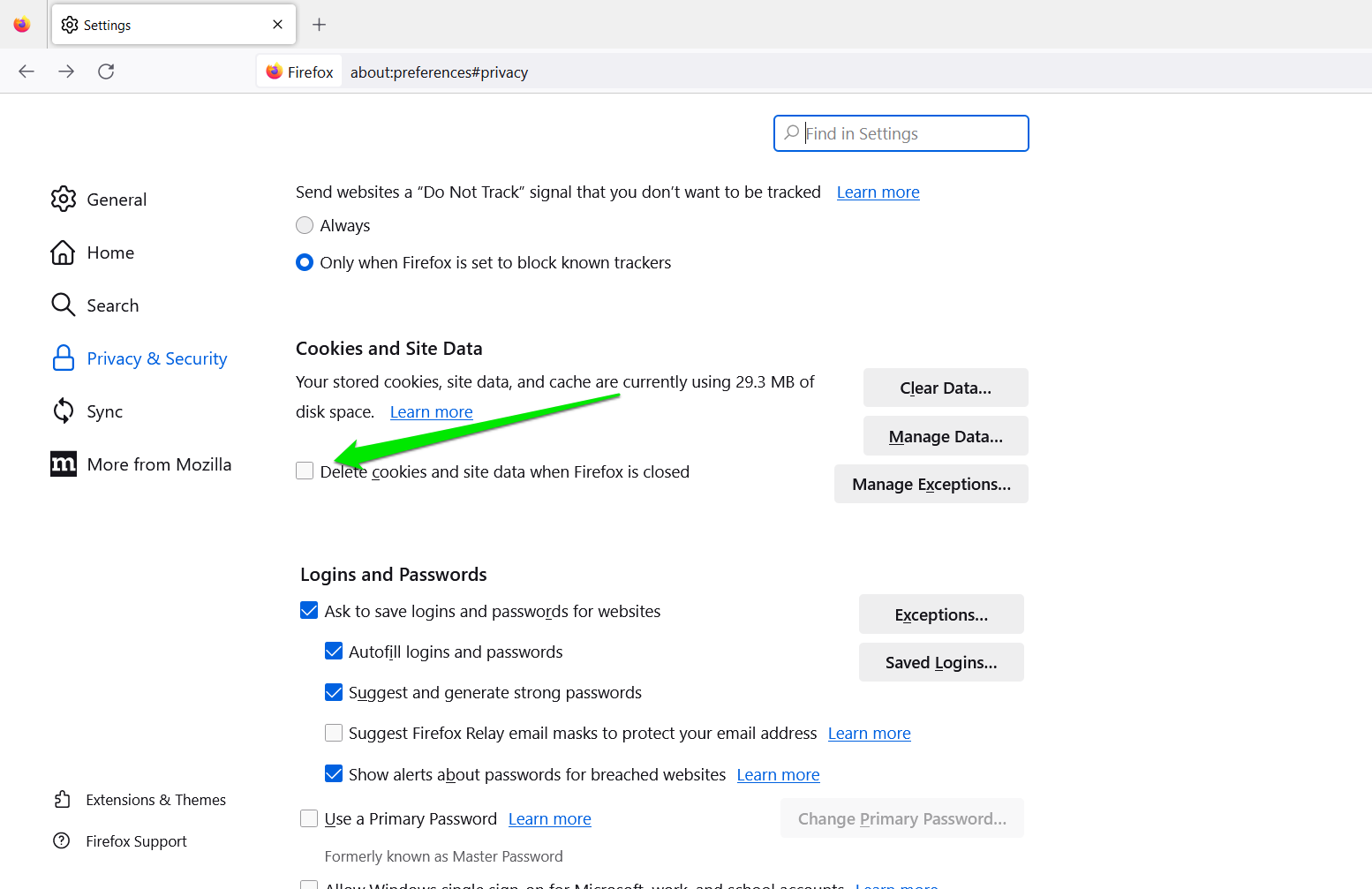Image resolution: width=1372 pixels, height=889 pixels.
Task: Click 'Formerly known as Master Password' text
Action: tap(444, 856)
